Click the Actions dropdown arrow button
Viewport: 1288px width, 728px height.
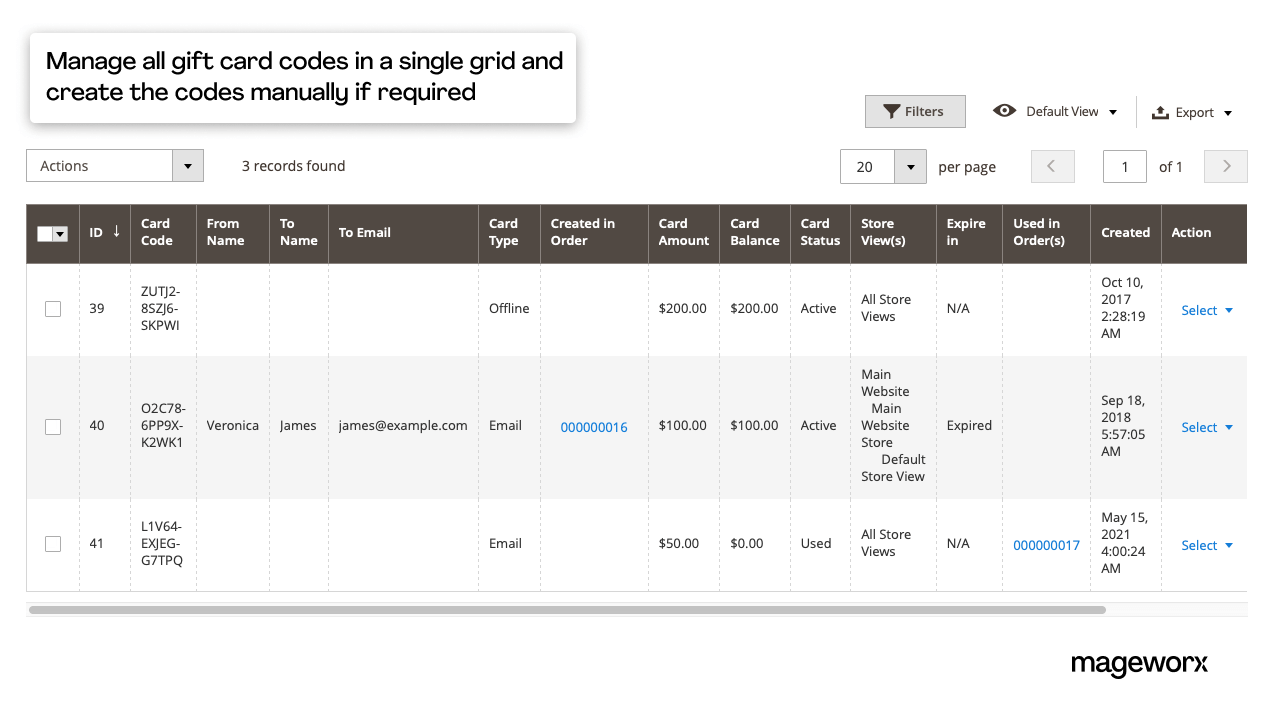point(188,166)
